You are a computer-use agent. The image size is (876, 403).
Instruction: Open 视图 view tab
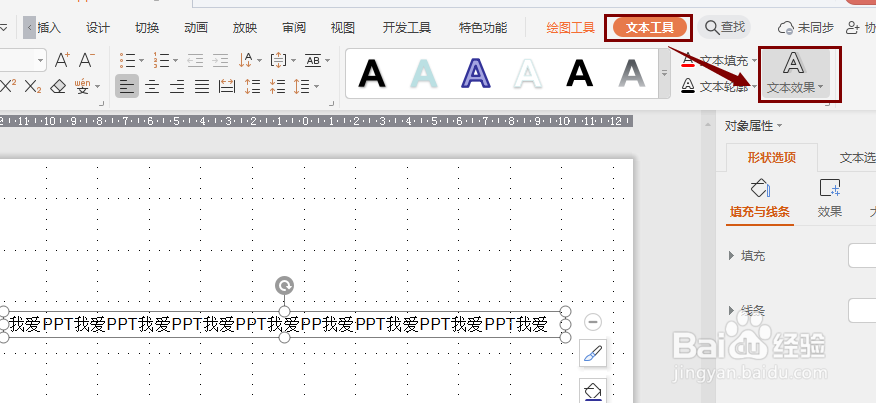click(x=342, y=27)
